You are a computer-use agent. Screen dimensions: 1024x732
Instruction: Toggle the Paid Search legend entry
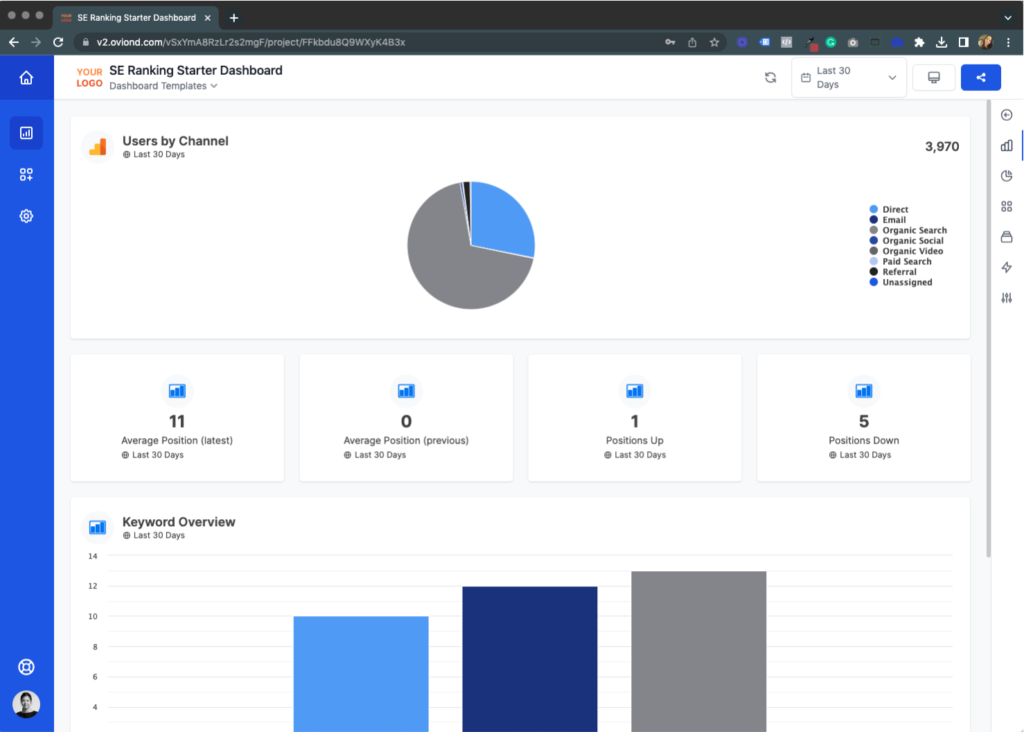(x=901, y=262)
